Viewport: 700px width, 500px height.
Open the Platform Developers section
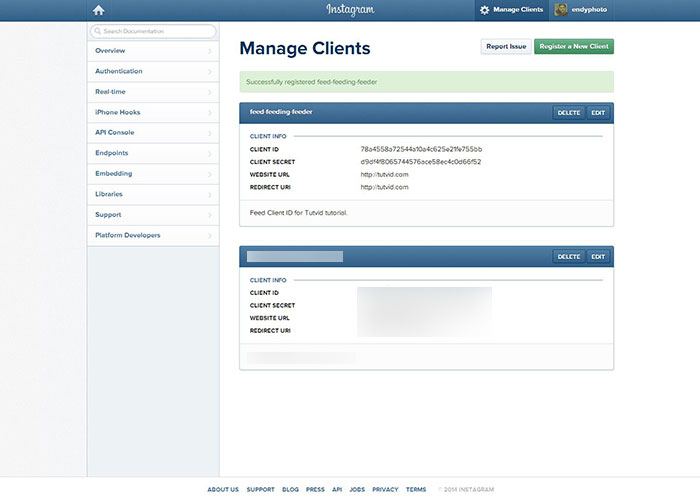tap(153, 235)
